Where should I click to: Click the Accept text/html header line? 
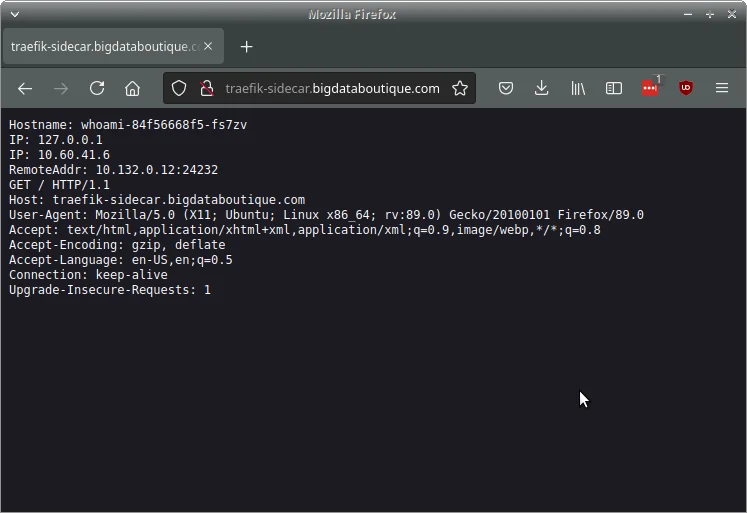(304, 230)
